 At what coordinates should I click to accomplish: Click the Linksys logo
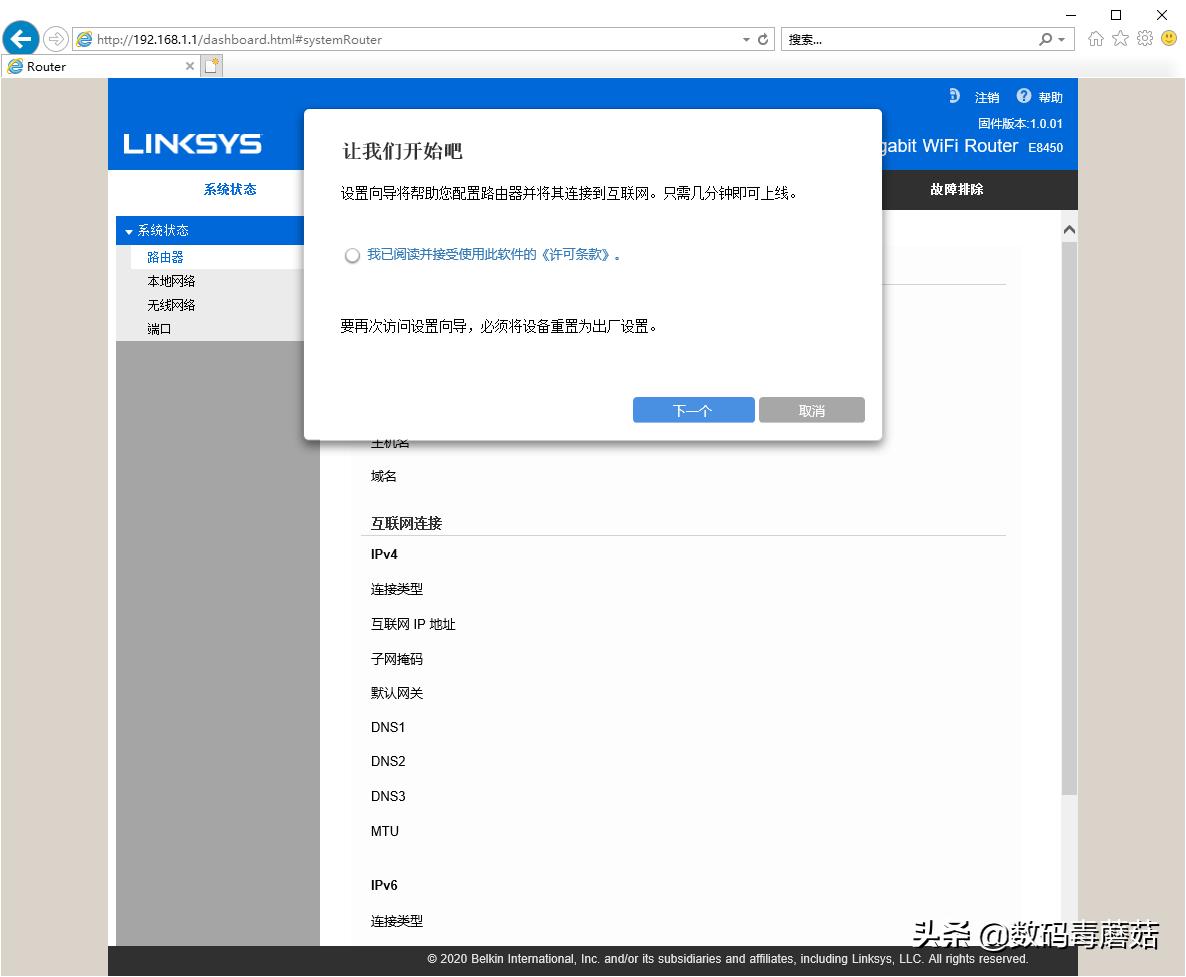coord(193,144)
